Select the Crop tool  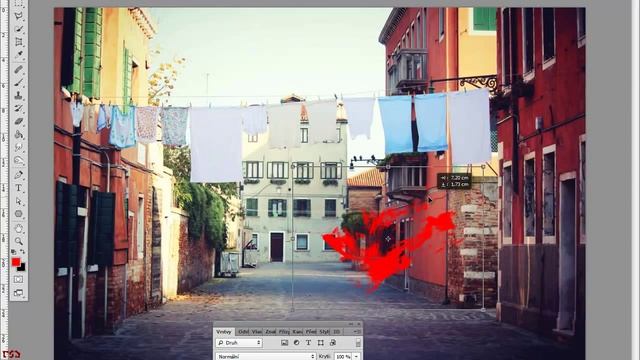pos(18,42)
